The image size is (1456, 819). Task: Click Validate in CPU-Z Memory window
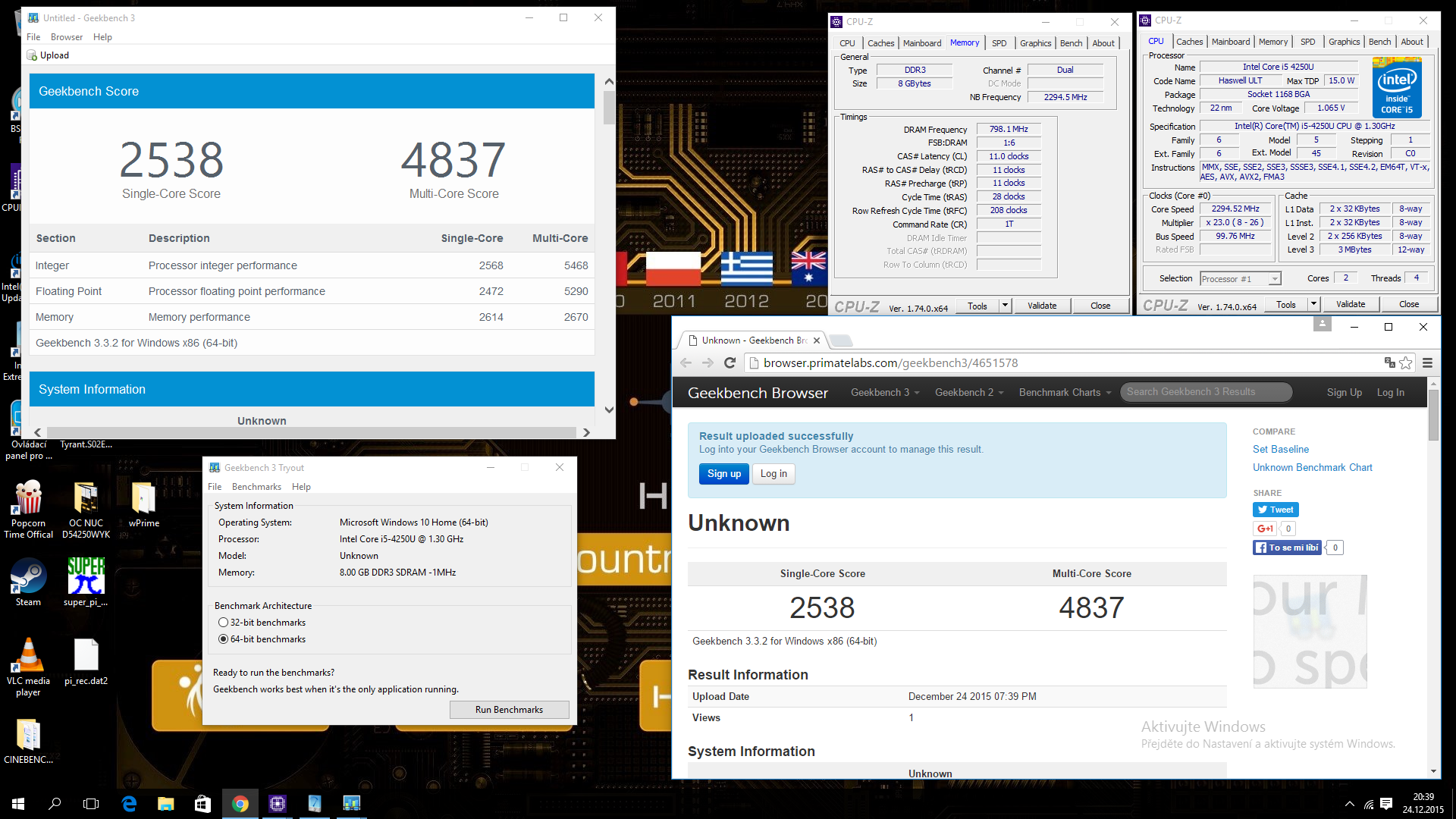tap(1042, 306)
